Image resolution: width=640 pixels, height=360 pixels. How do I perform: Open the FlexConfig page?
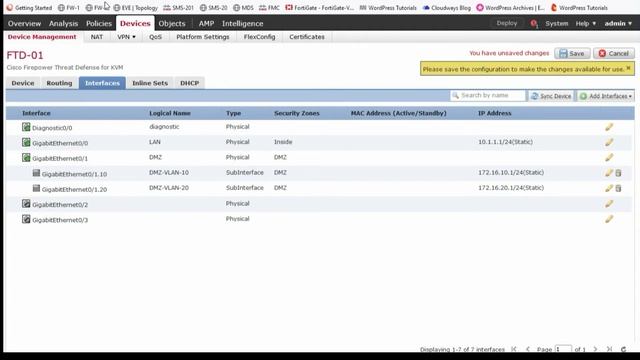pyautogui.click(x=260, y=37)
